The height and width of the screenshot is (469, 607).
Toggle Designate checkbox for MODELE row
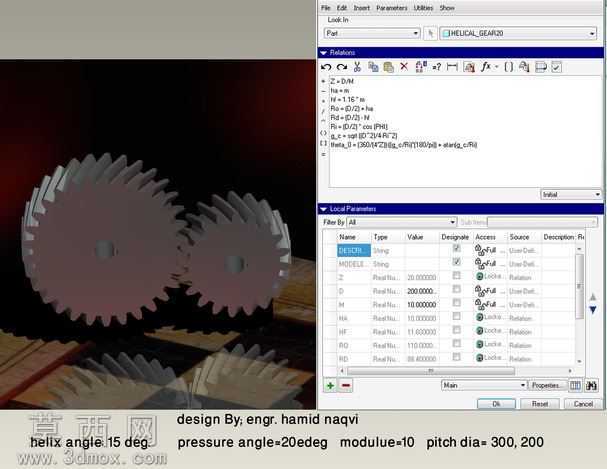pyautogui.click(x=457, y=262)
